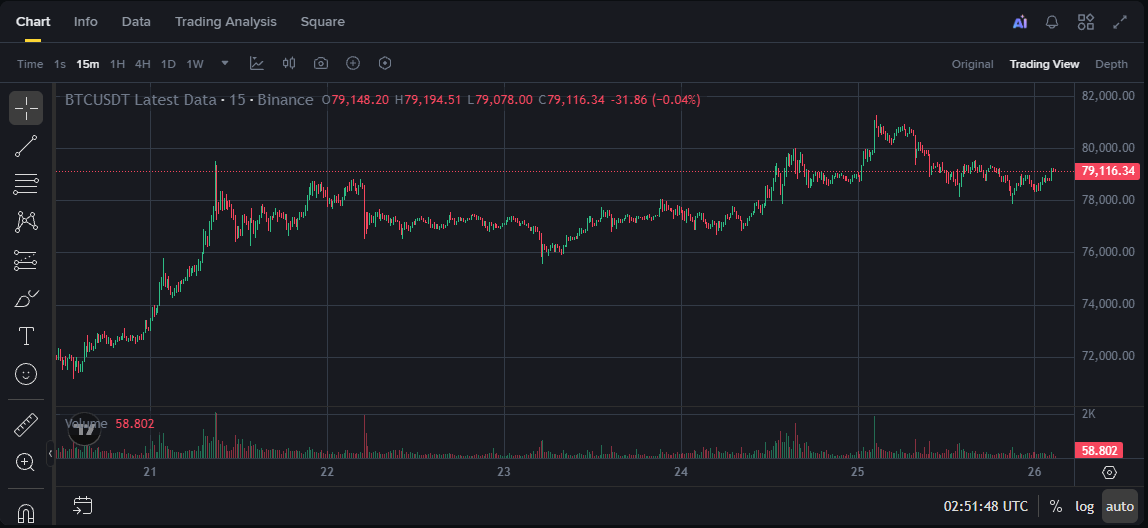The height and width of the screenshot is (528, 1148).
Task: Switch to Trading View chart
Action: tap(1044, 64)
